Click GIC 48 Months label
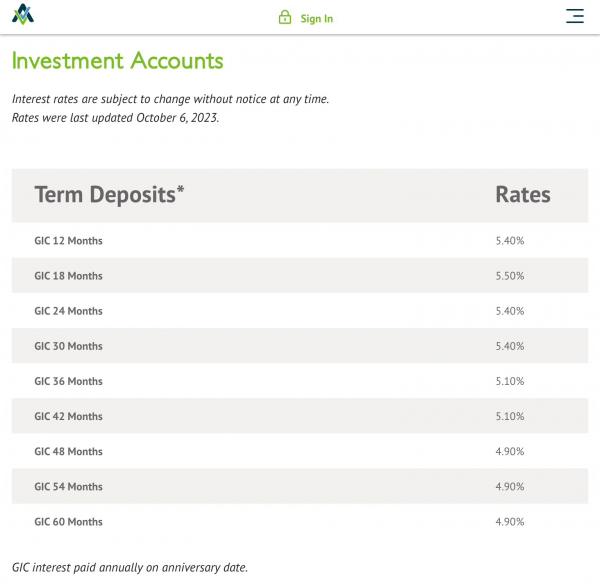The width and height of the screenshot is (600, 584). point(68,451)
